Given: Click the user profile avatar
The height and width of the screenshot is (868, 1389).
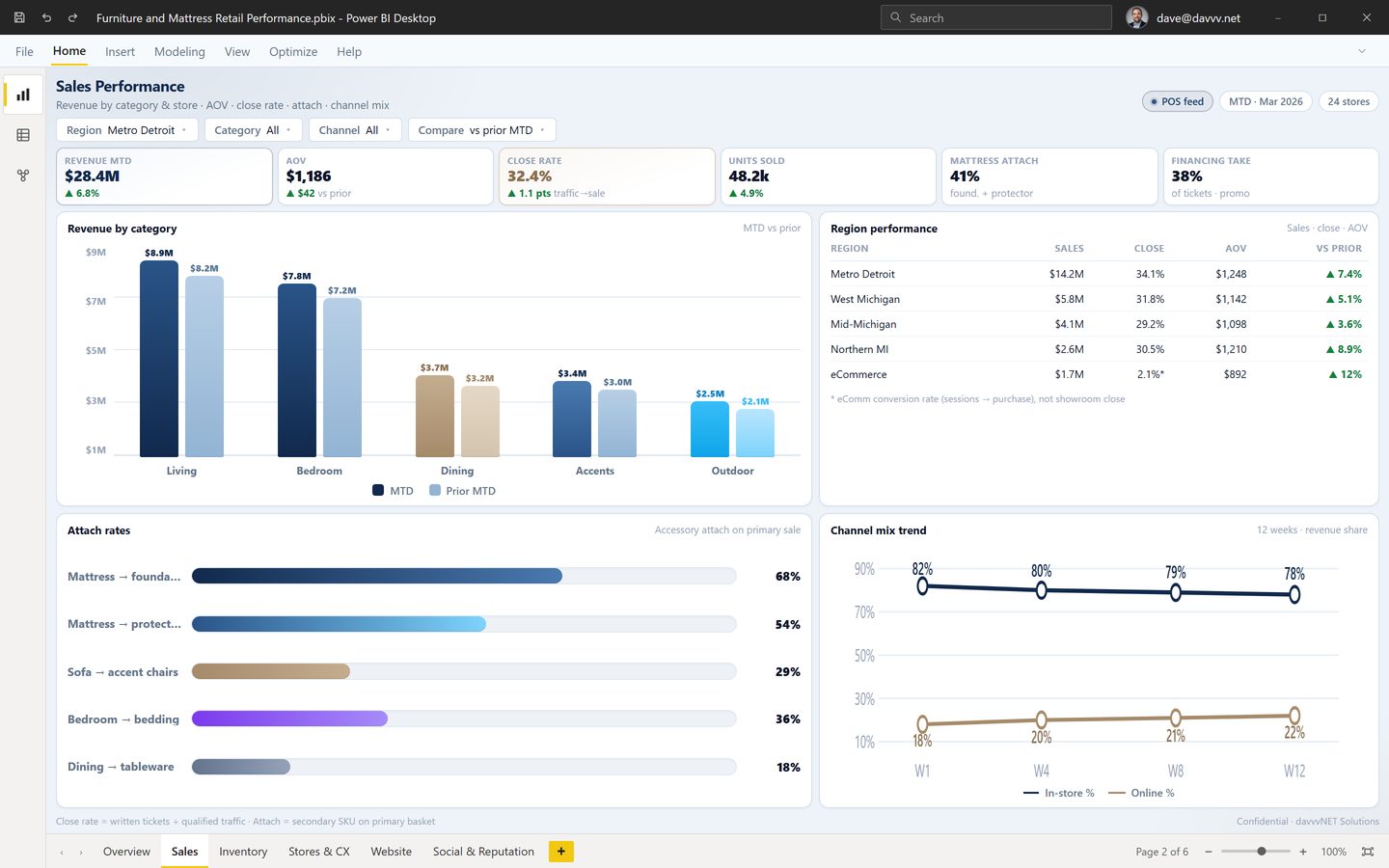Looking at the screenshot, I should 1137,17.
